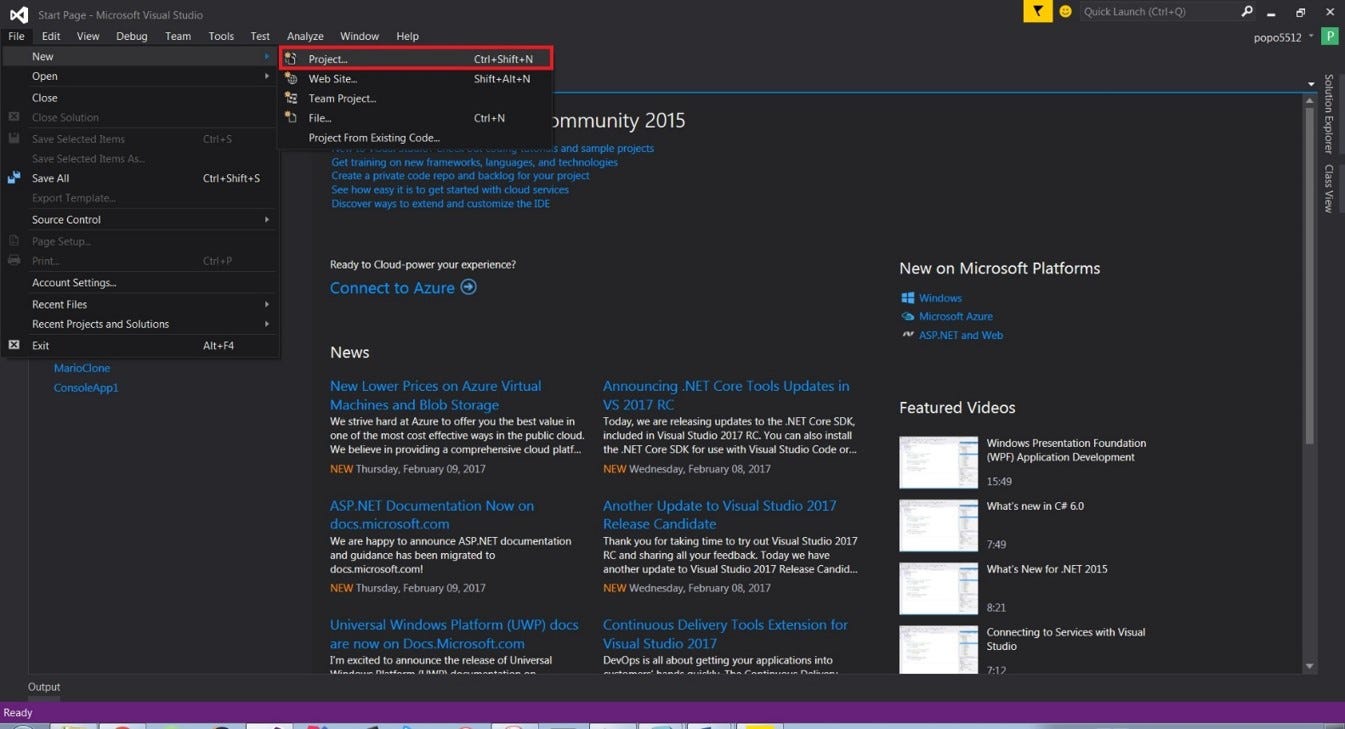The image size is (1345, 729).
Task: Expand the Open submenu arrow
Action: 267,76
